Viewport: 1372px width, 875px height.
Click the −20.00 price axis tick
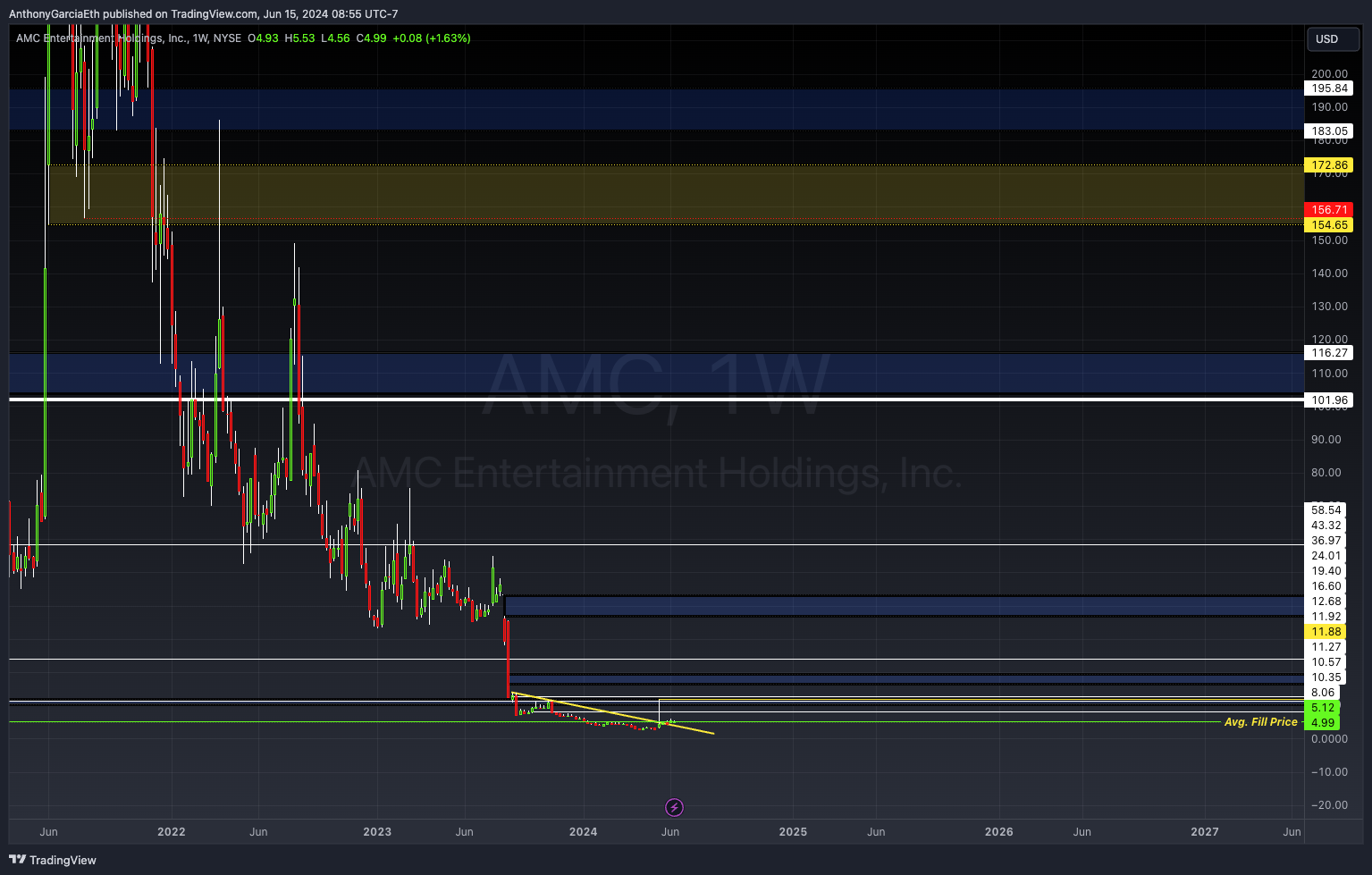pyautogui.click(x=1329, y=805)
